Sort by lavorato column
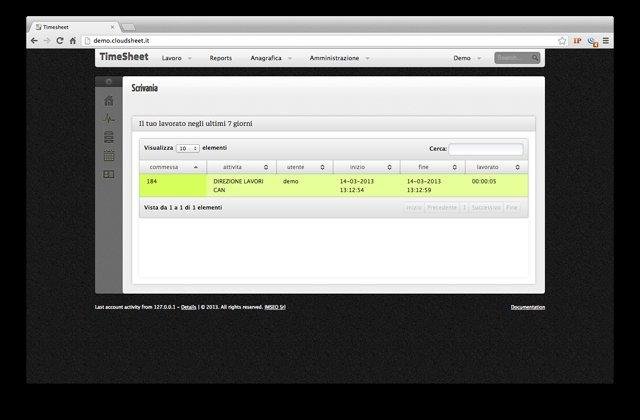The image size is (640, 420). click(x=497, y=167)
